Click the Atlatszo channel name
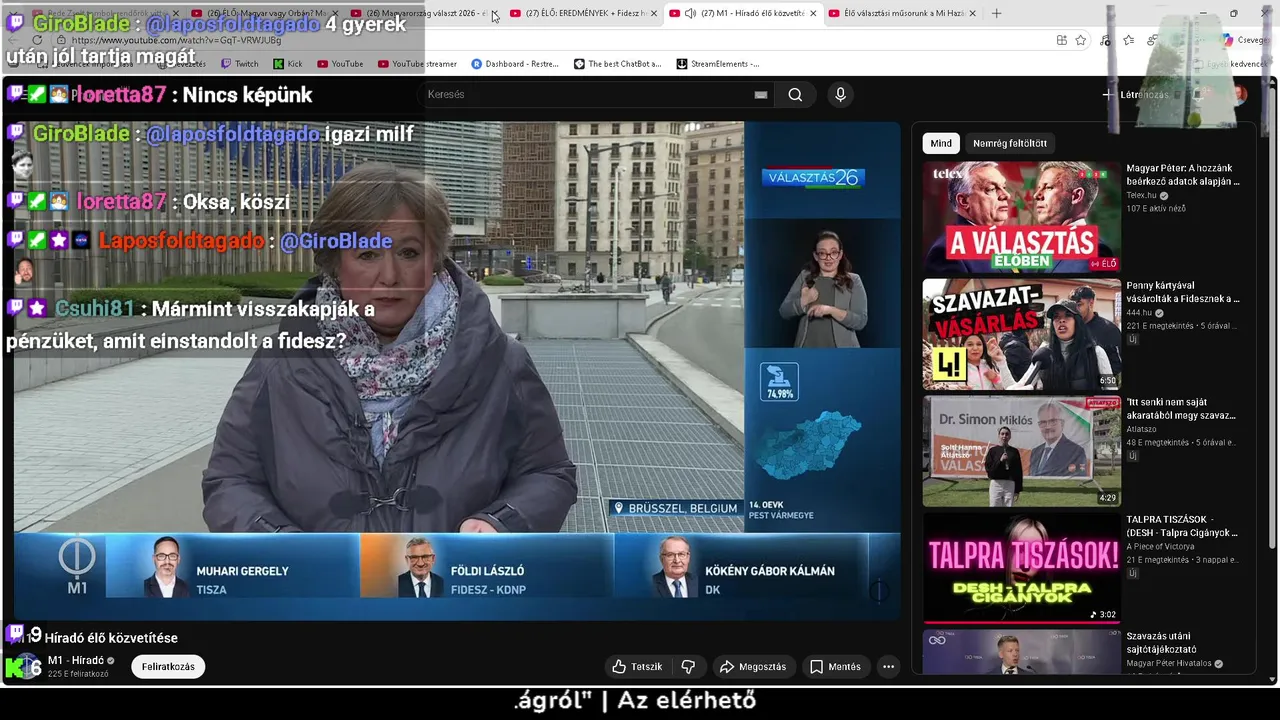The image size is (1280, 720). pos(1141,429)
